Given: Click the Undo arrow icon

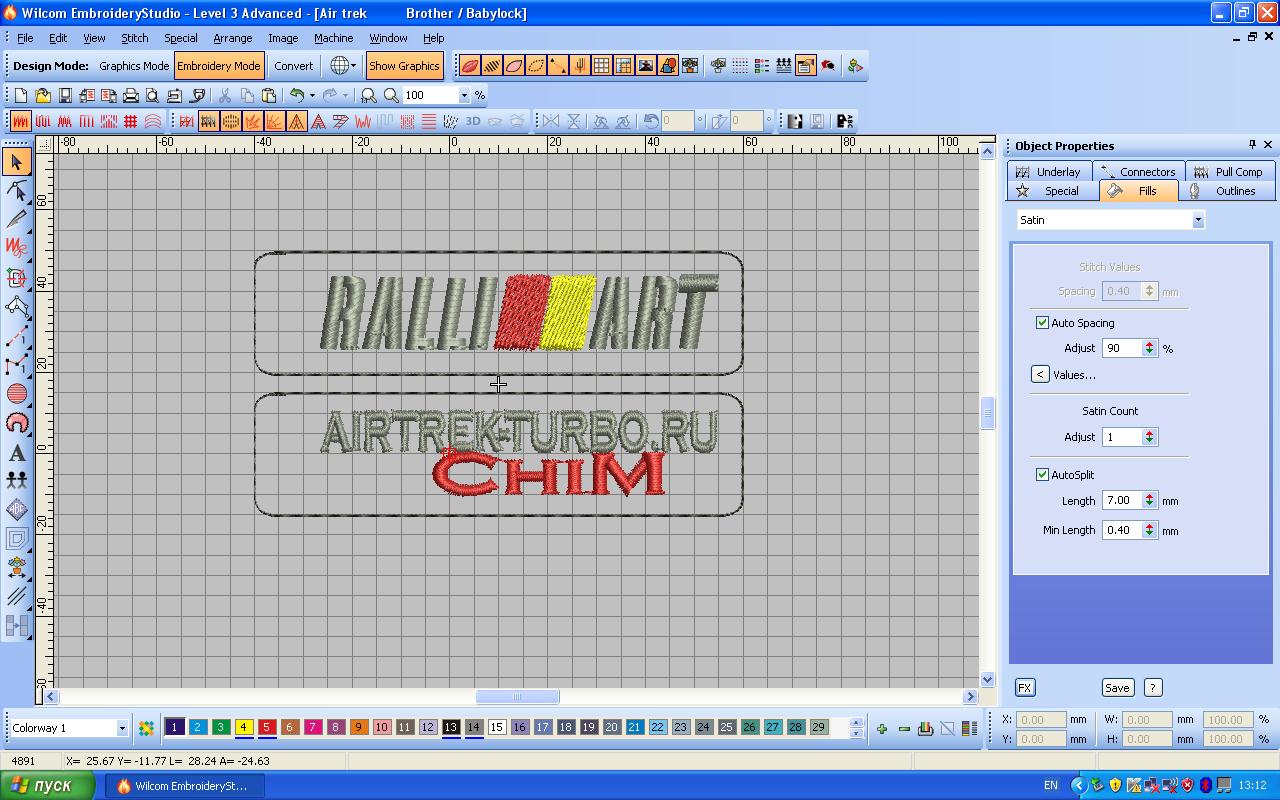Looking at the screenshot, I should pos(296,95).
